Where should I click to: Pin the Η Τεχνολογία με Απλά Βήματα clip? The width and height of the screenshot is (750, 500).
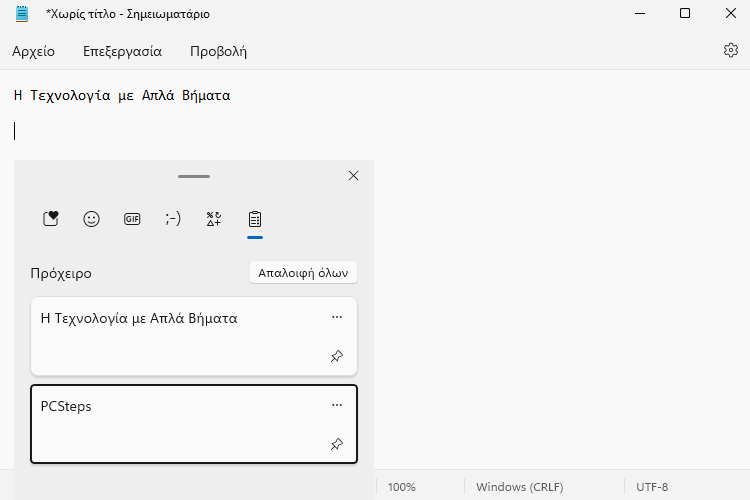click(x=337, y=356)
